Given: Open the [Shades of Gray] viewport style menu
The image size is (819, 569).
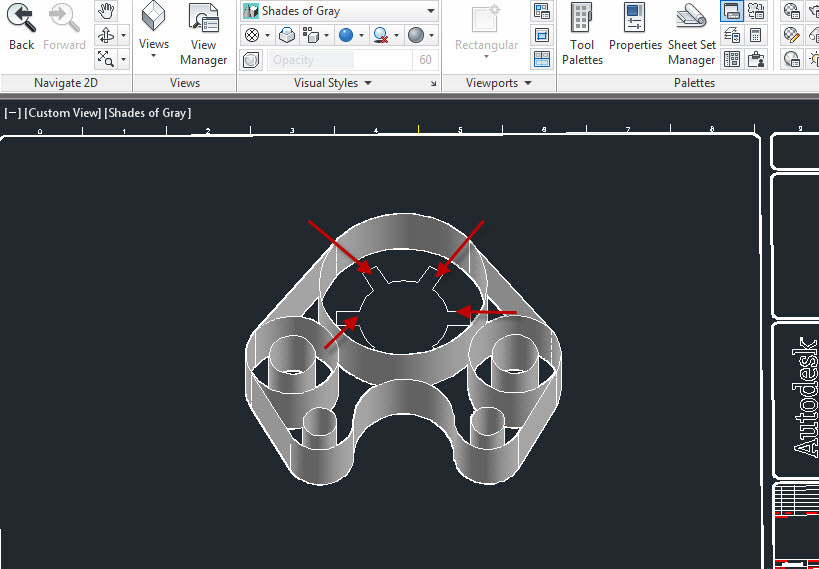Looking at the screenshot, I should [148, 113].
